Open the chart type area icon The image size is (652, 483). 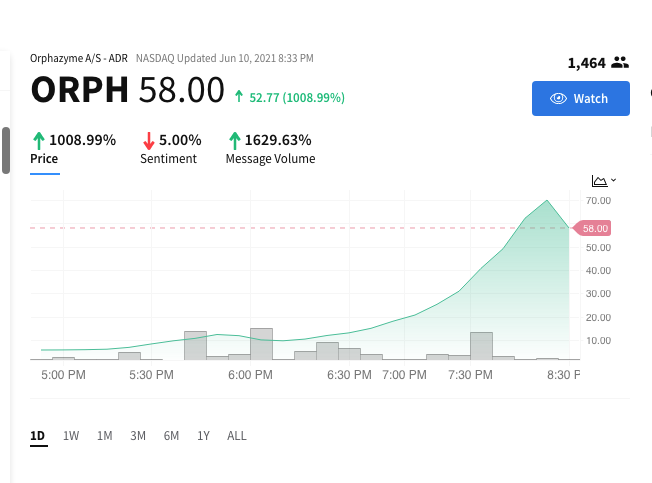(x=599, y=181)
